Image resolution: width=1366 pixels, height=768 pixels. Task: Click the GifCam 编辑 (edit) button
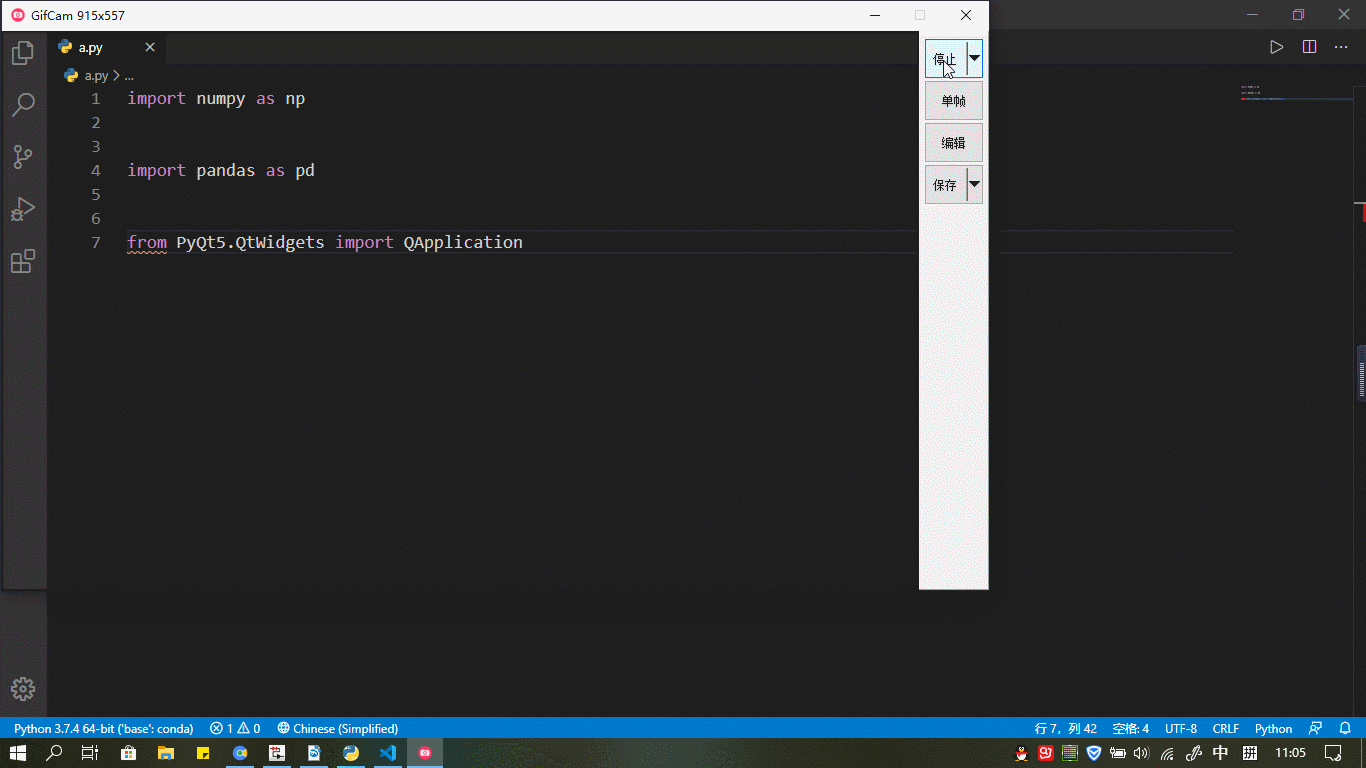954,143
